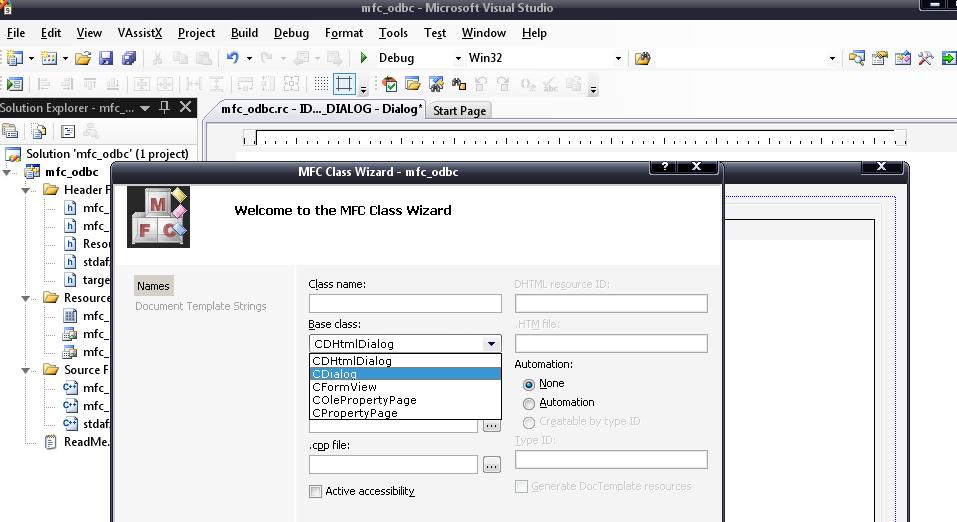Open the Format menu
Screen dimensions: 957x522
coord(344,33)
